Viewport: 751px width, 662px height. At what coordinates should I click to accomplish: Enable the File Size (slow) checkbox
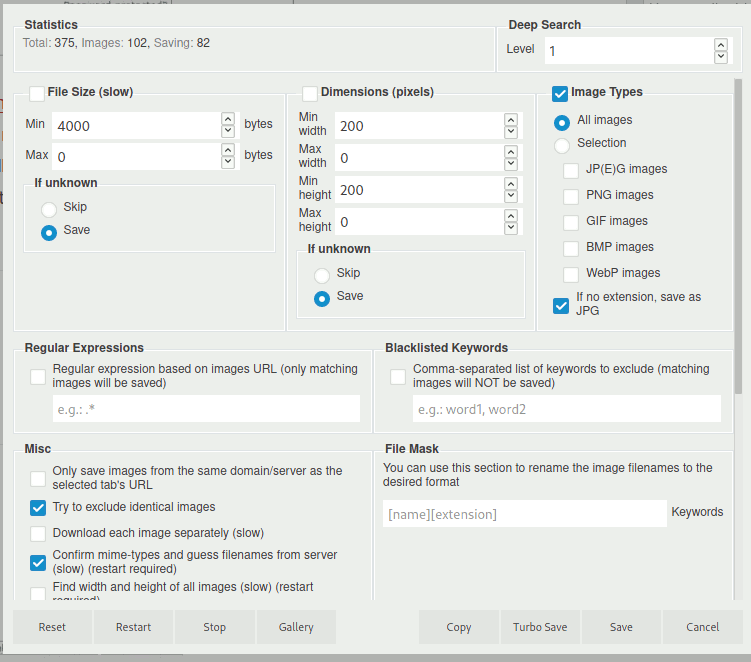click(x=38, y=93)
